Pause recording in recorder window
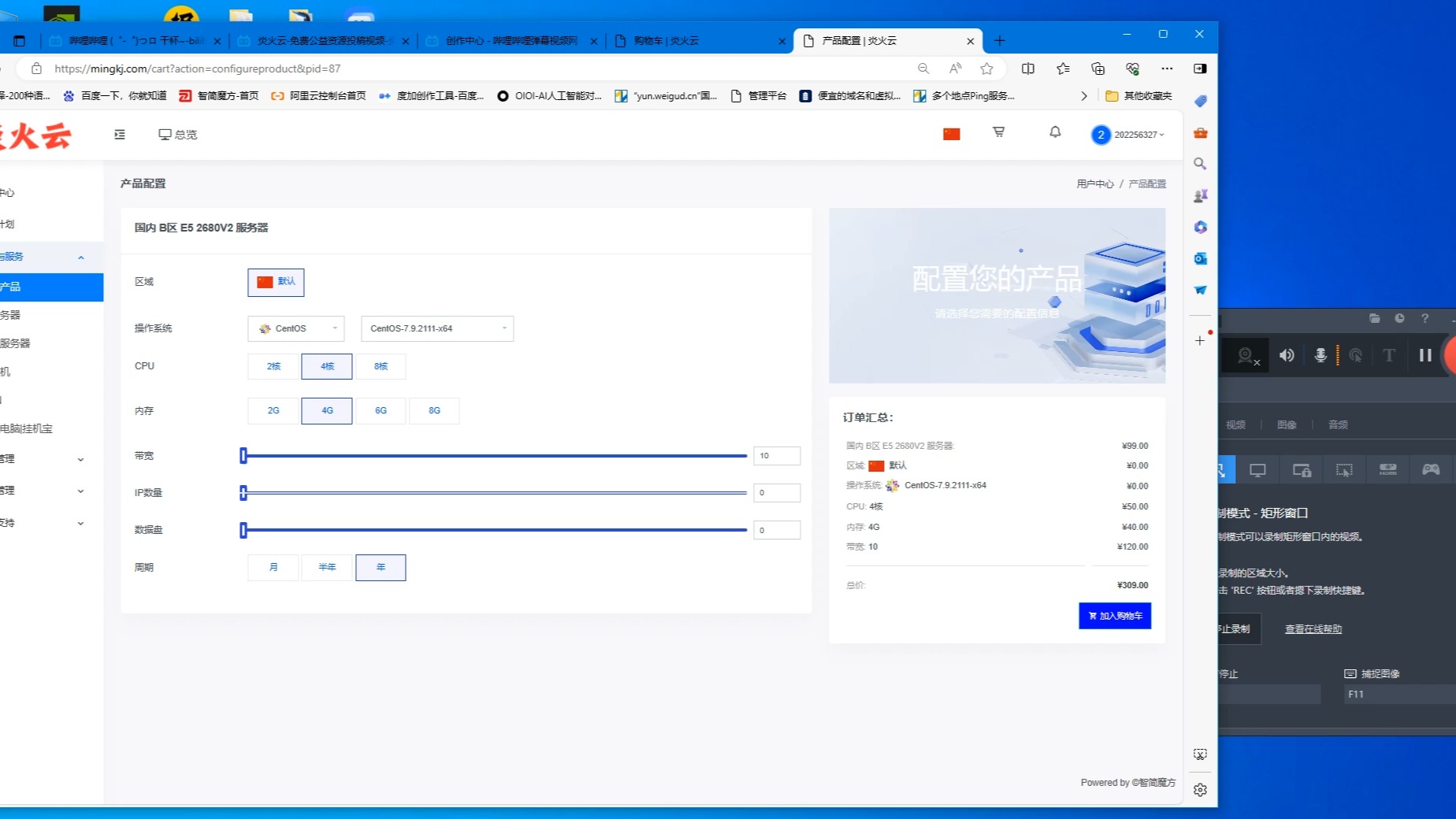 coord(1425,355)
